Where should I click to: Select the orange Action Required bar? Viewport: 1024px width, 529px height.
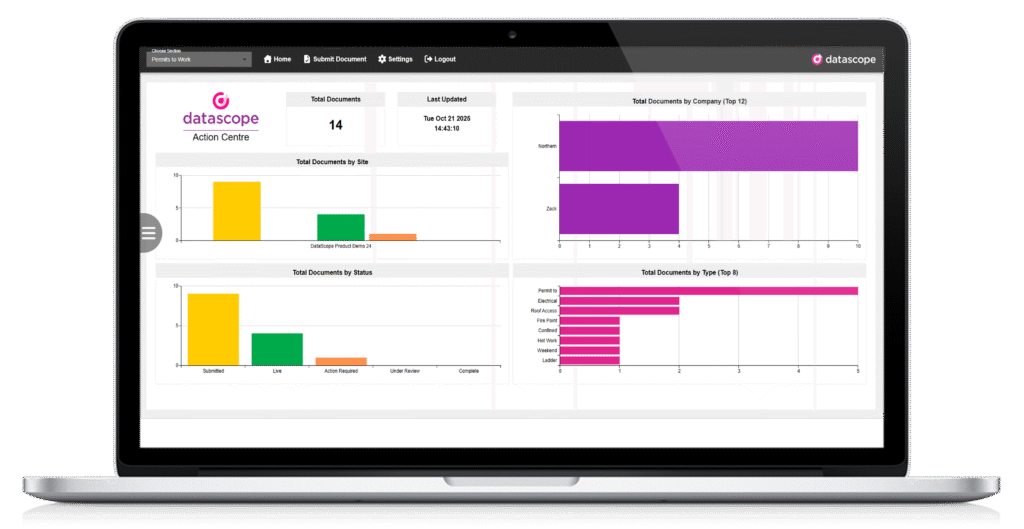(x=341, y=361)
